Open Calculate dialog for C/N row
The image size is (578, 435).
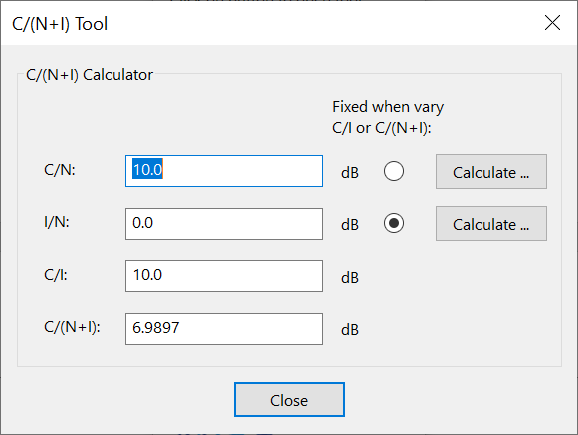point(491,172)
